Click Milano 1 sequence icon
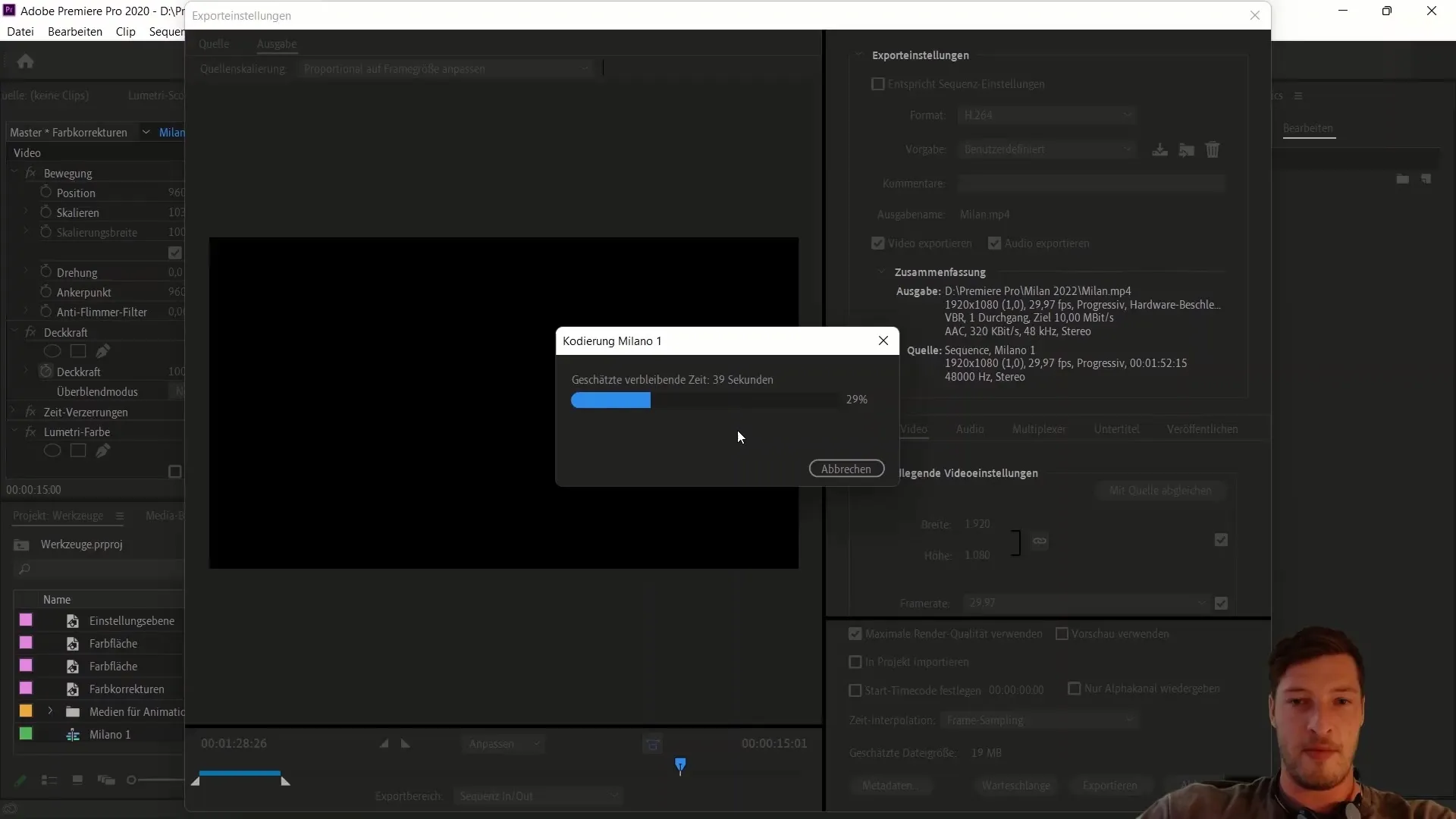1456x819 pixels. [x=73, y=735]
